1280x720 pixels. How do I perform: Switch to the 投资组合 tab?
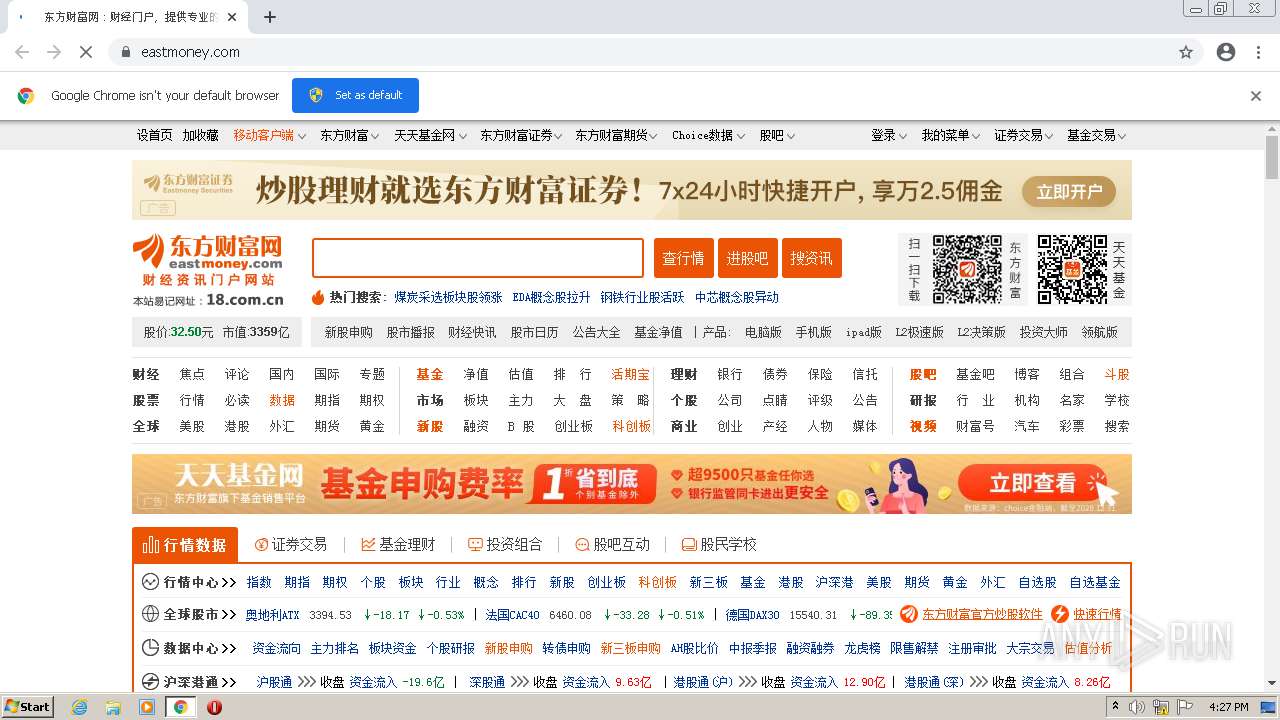click(505, 545)
